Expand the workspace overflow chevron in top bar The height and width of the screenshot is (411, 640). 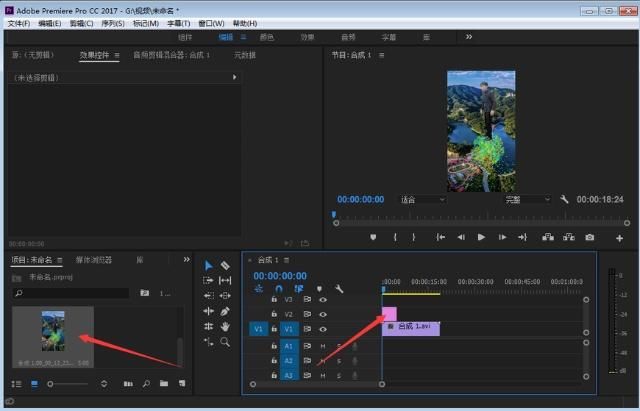click(x=469, y=37)
